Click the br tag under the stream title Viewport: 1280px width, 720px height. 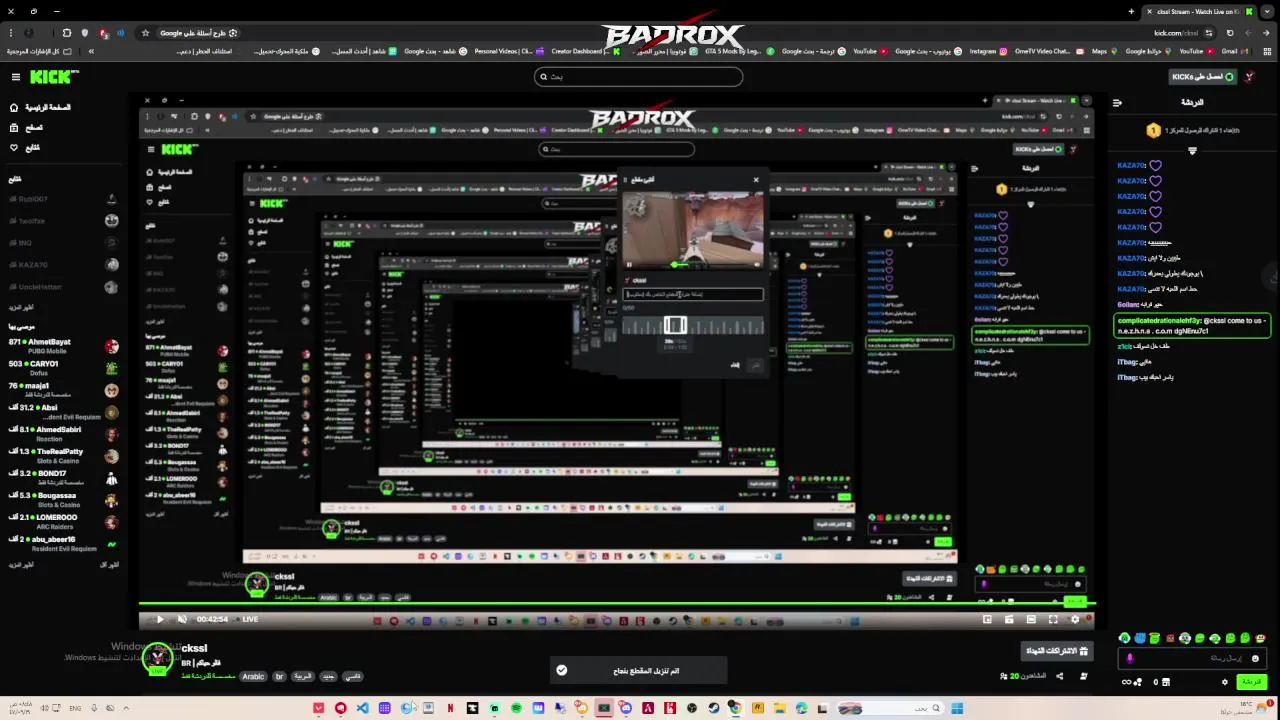pos(279,676)
